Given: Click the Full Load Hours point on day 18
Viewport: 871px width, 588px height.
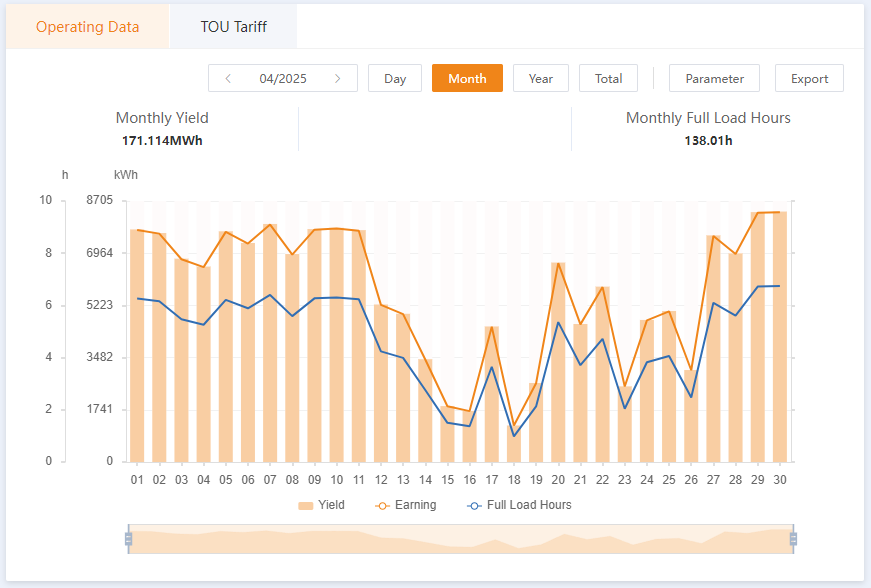Looking at the screenshot, I should (x=514, y=436).
